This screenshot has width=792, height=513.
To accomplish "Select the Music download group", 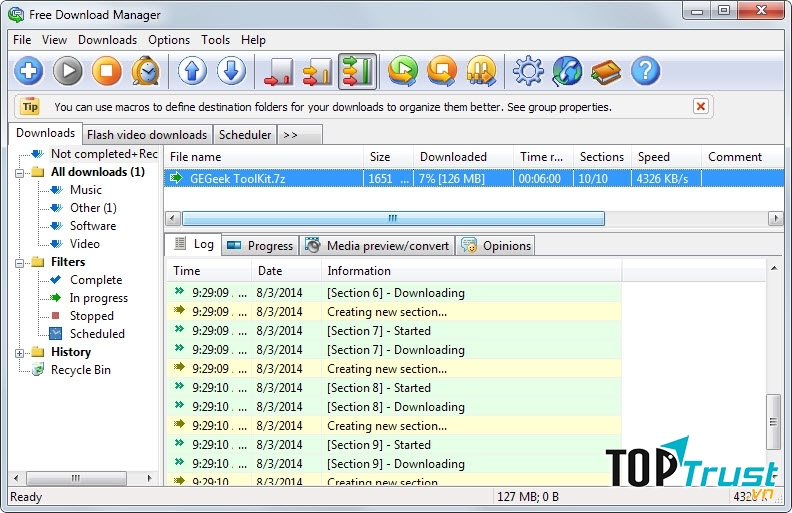I will tap(86, 190).
